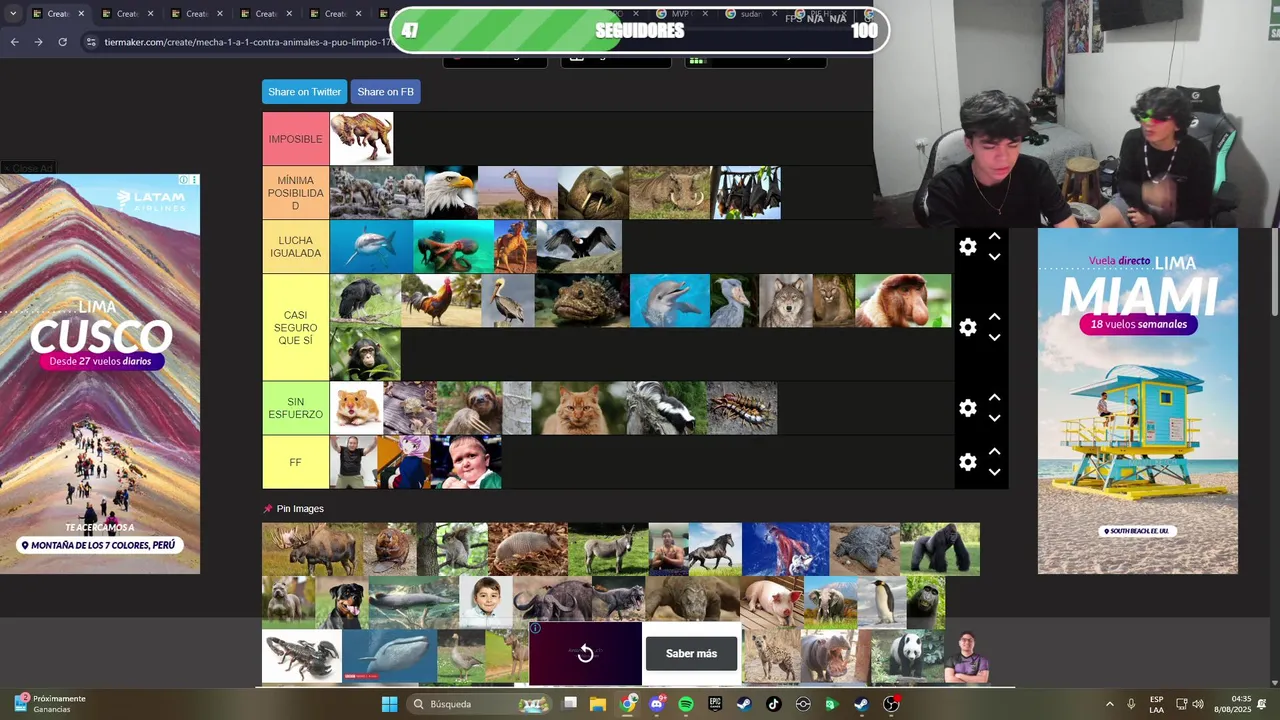Open settings gear for CASI SEGURO QUE SÍ row
Viewport: 1280px width, 720px height.
click(967, 328)
